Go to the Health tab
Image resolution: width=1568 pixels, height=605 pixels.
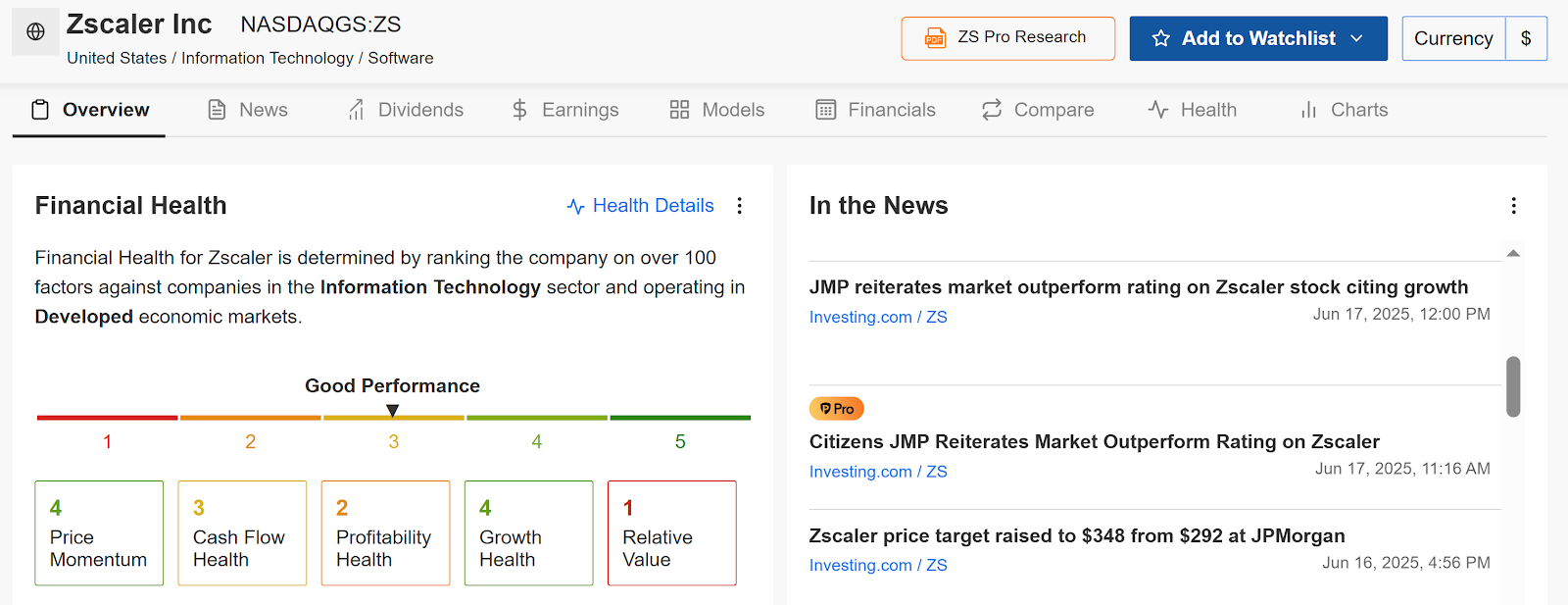point(1192,110)
